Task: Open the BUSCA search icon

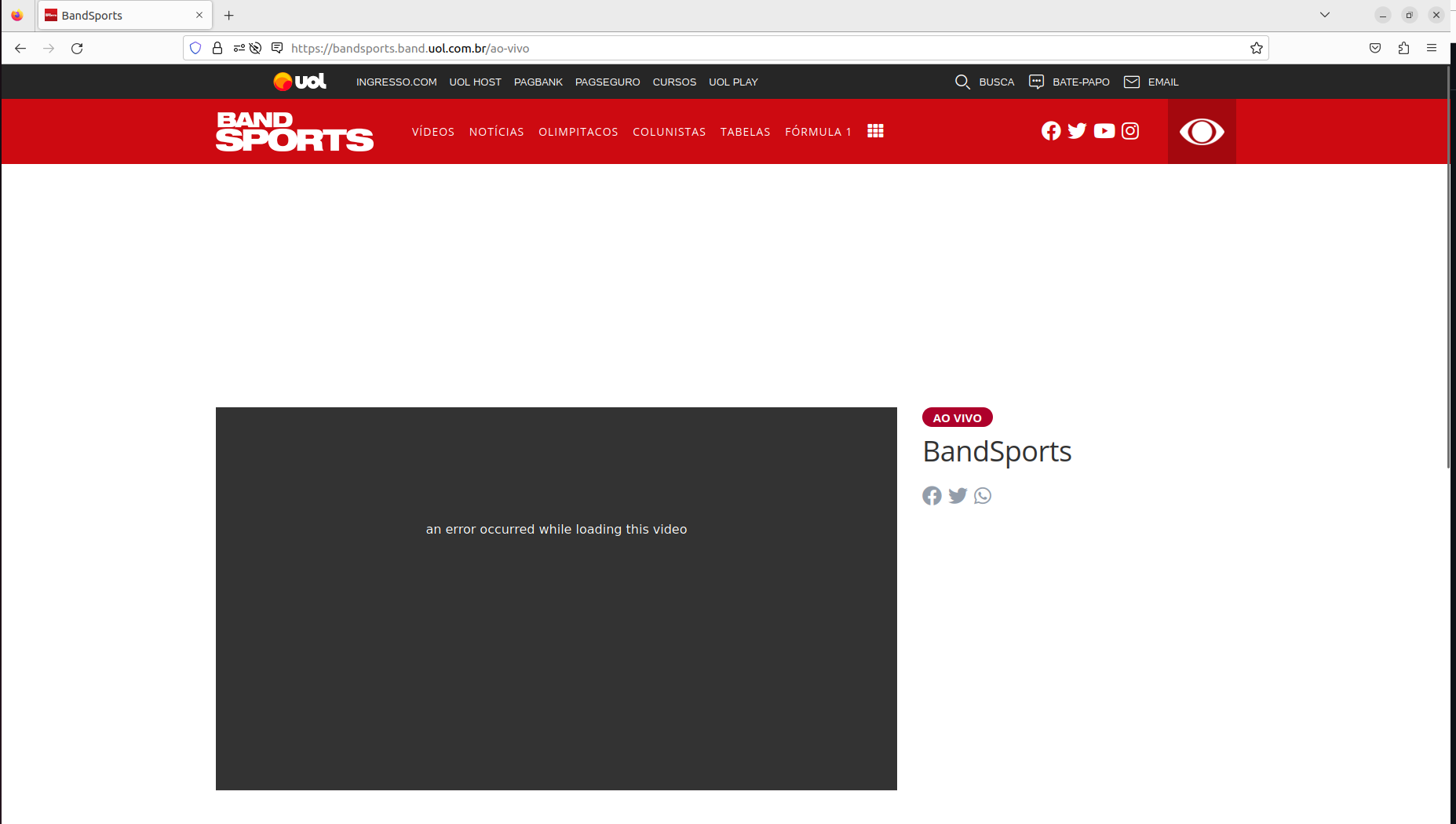Action: [x=963, y=82]
